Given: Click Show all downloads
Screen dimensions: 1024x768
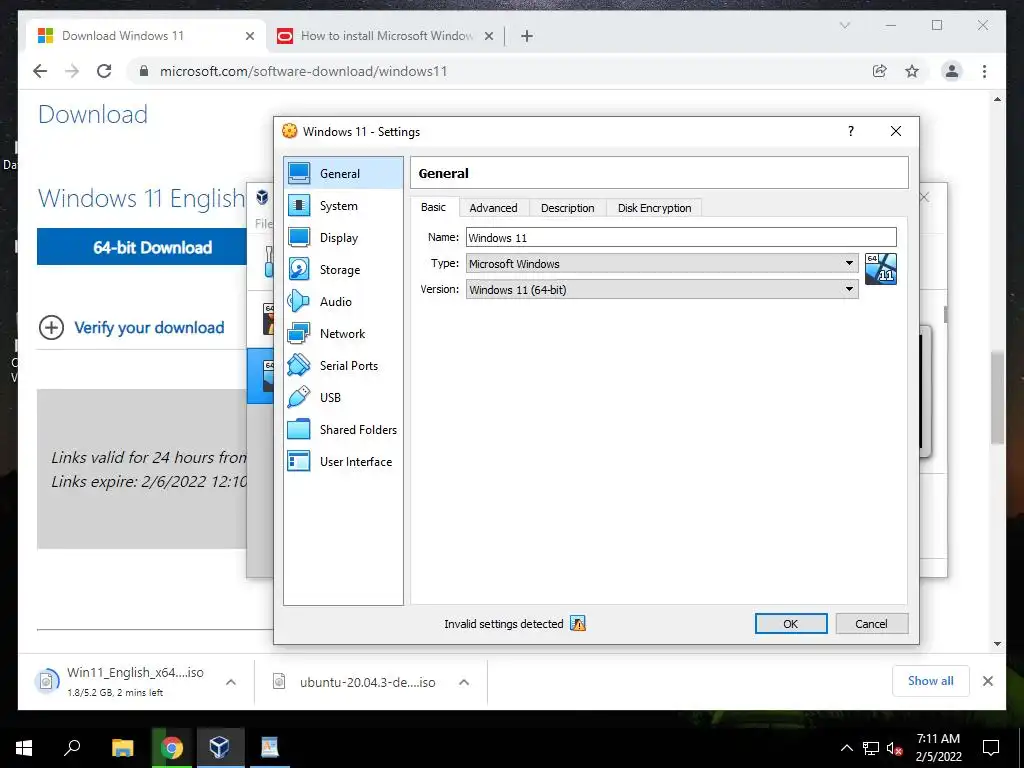Looking at the screenshot, I should coord(931,681).
